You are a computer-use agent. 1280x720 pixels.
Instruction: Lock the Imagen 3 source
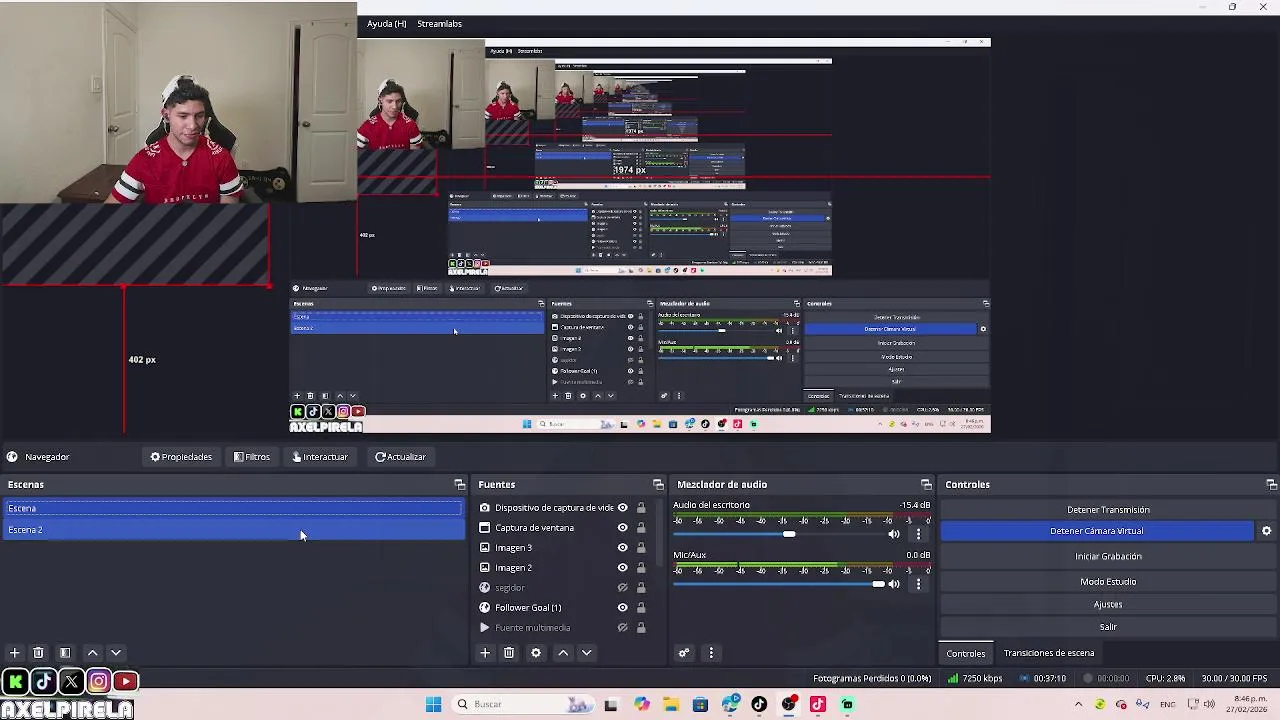(641, 548)
